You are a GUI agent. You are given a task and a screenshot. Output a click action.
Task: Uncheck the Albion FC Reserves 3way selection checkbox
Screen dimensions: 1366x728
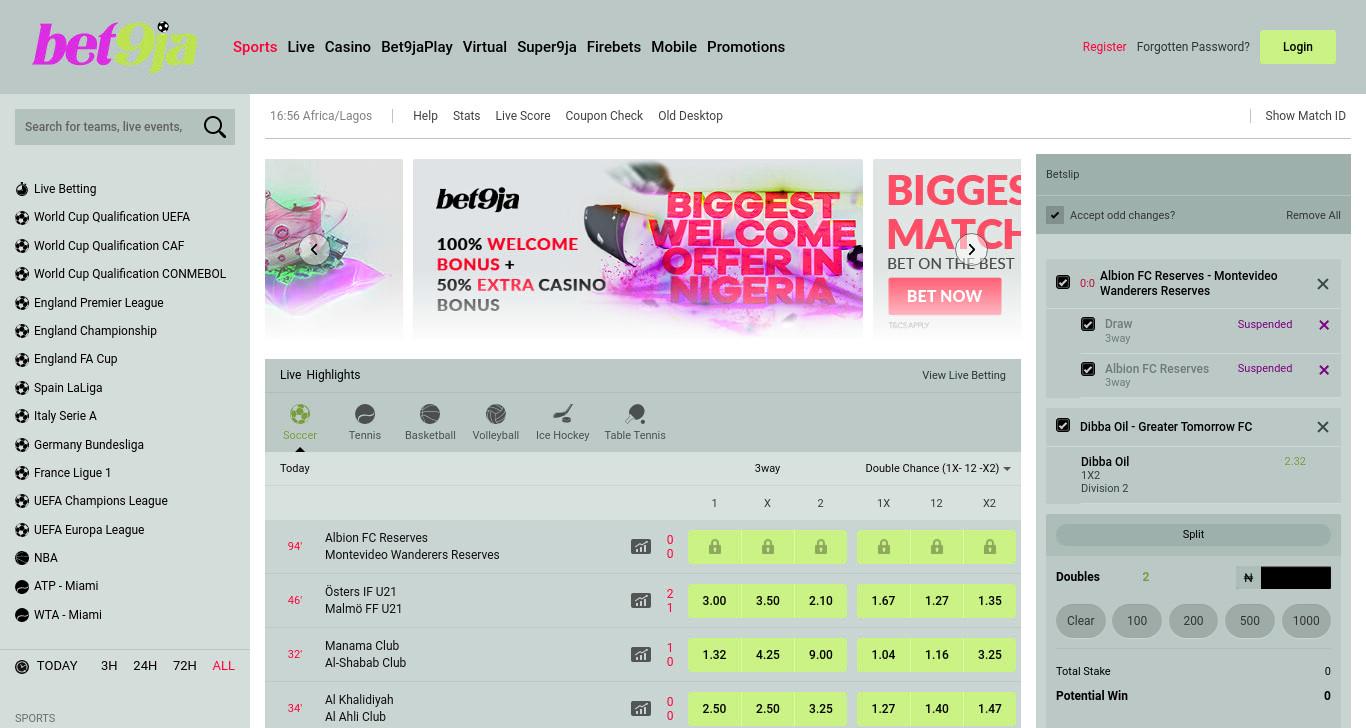pyautogui.click(x=1088, y=369)
